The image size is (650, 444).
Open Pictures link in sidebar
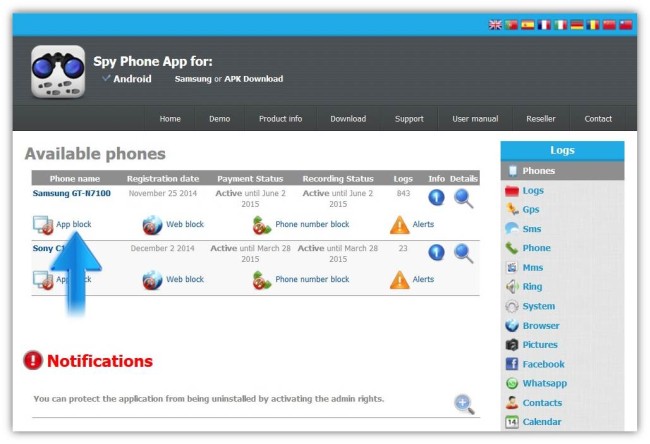tap(540, 345)
